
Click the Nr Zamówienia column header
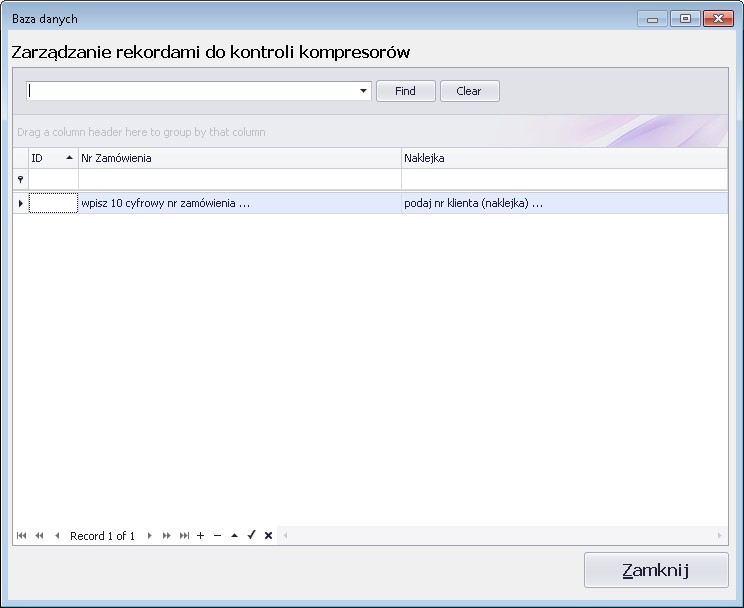[x=239, y=158]
